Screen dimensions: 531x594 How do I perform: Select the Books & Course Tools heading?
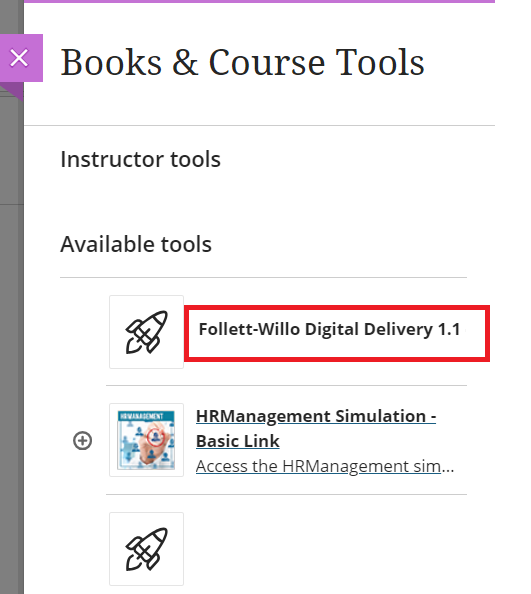242,62
